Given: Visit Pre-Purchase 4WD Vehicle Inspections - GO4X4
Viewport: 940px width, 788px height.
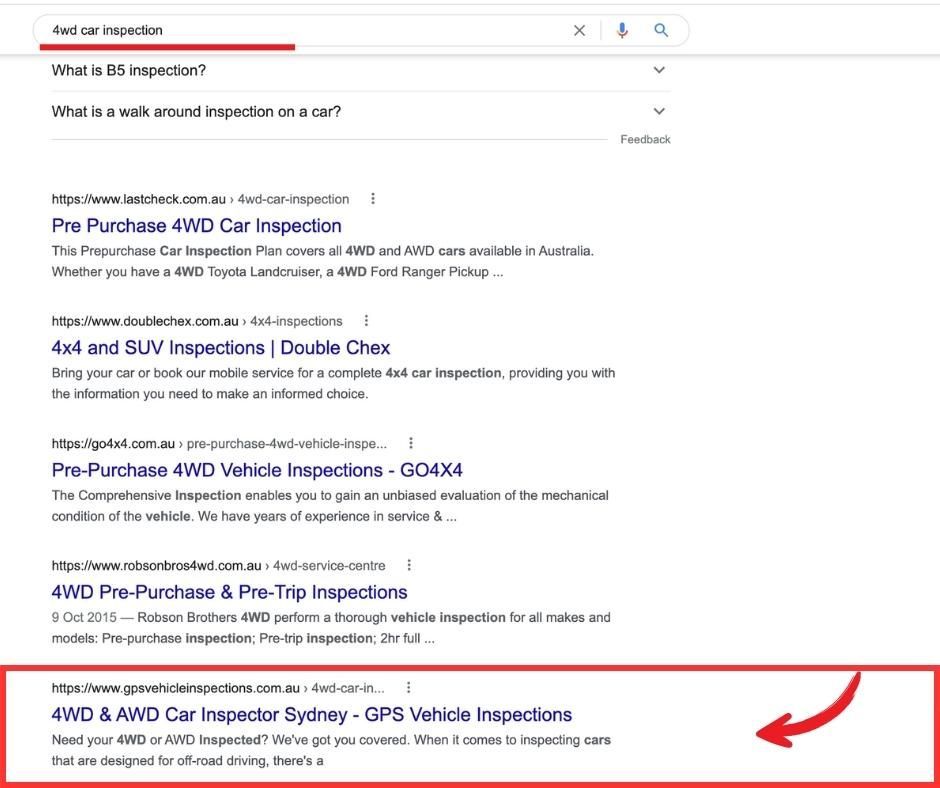Looking at the screenshot, I should pyautogui.click(x=257, y=470).
